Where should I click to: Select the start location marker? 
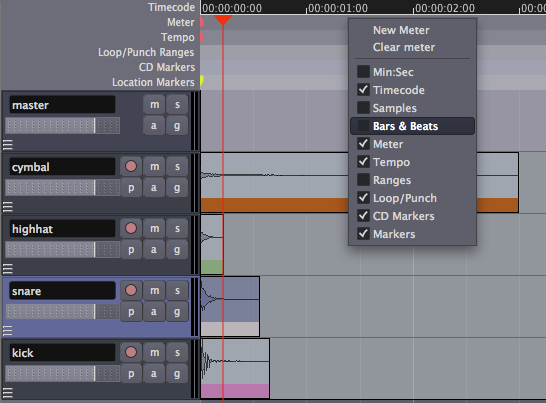tap(202, 82)
